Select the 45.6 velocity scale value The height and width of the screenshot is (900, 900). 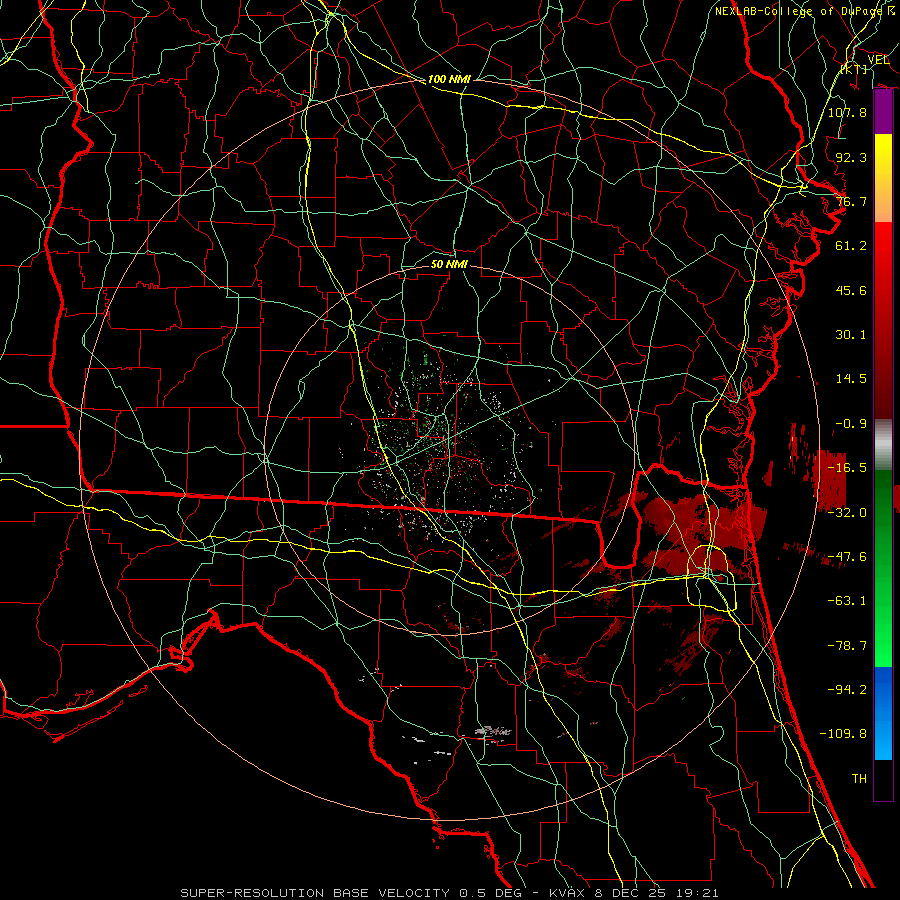pos(851,290)
